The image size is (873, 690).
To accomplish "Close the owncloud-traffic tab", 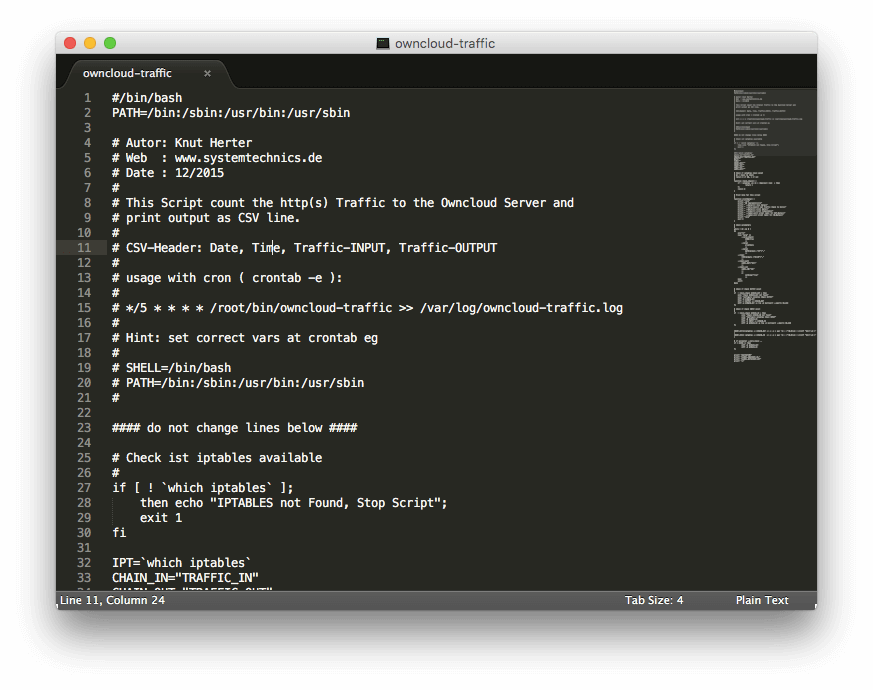I will click(x=207, y=74).
